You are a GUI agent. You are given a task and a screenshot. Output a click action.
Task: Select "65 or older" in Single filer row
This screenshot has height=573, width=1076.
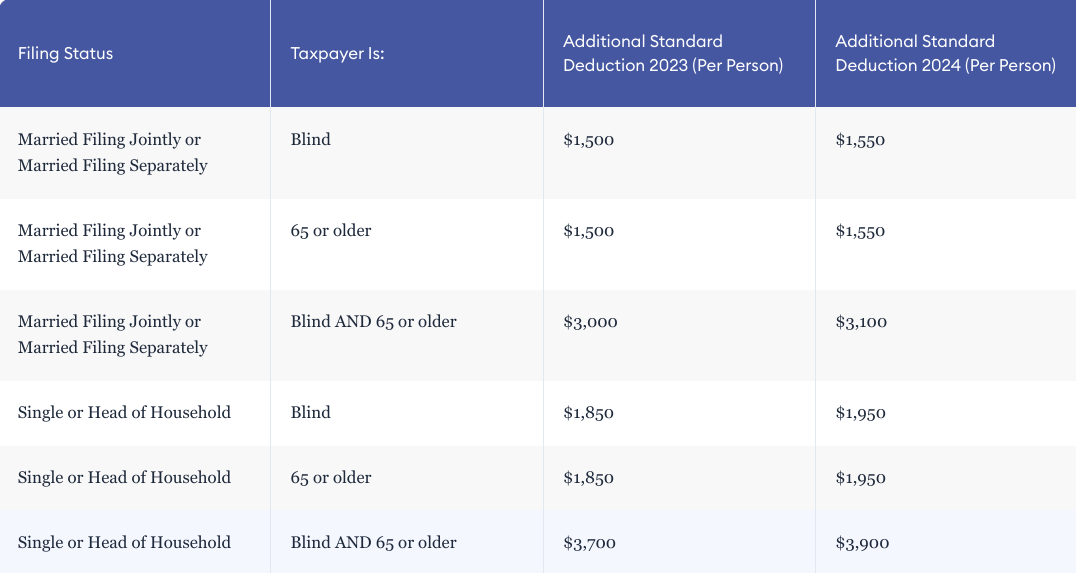pos(331,478)
